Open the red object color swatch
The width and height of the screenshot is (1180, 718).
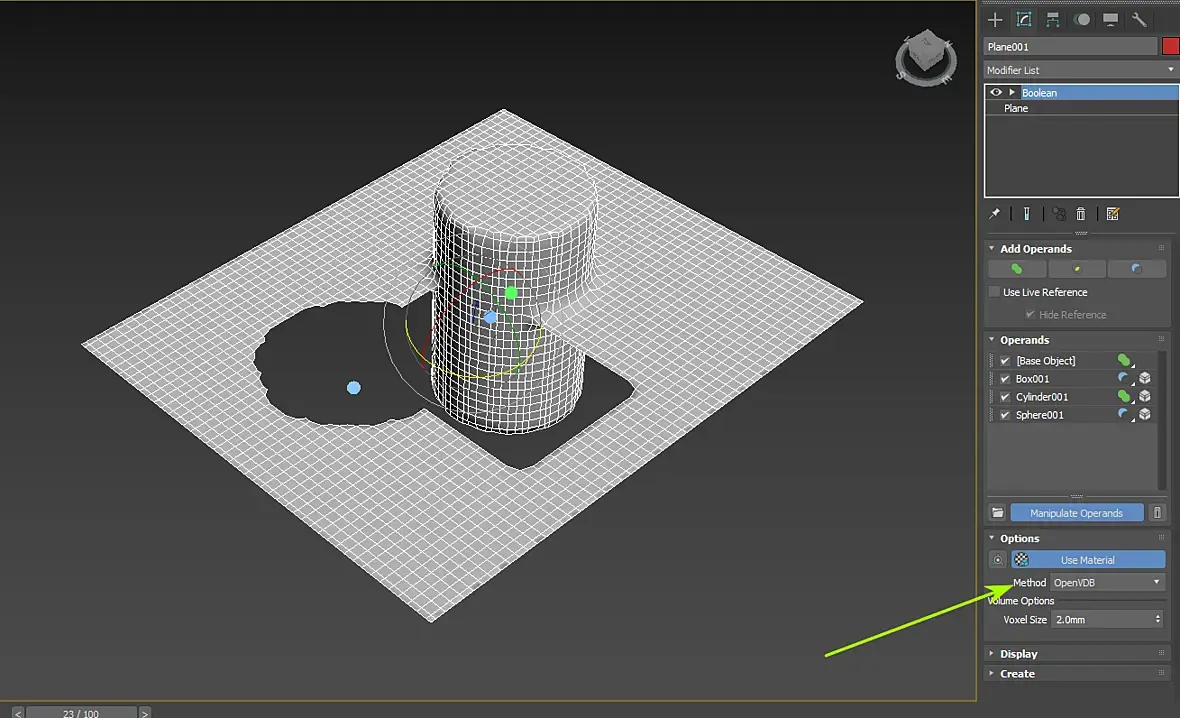[x=1170, y=47]
